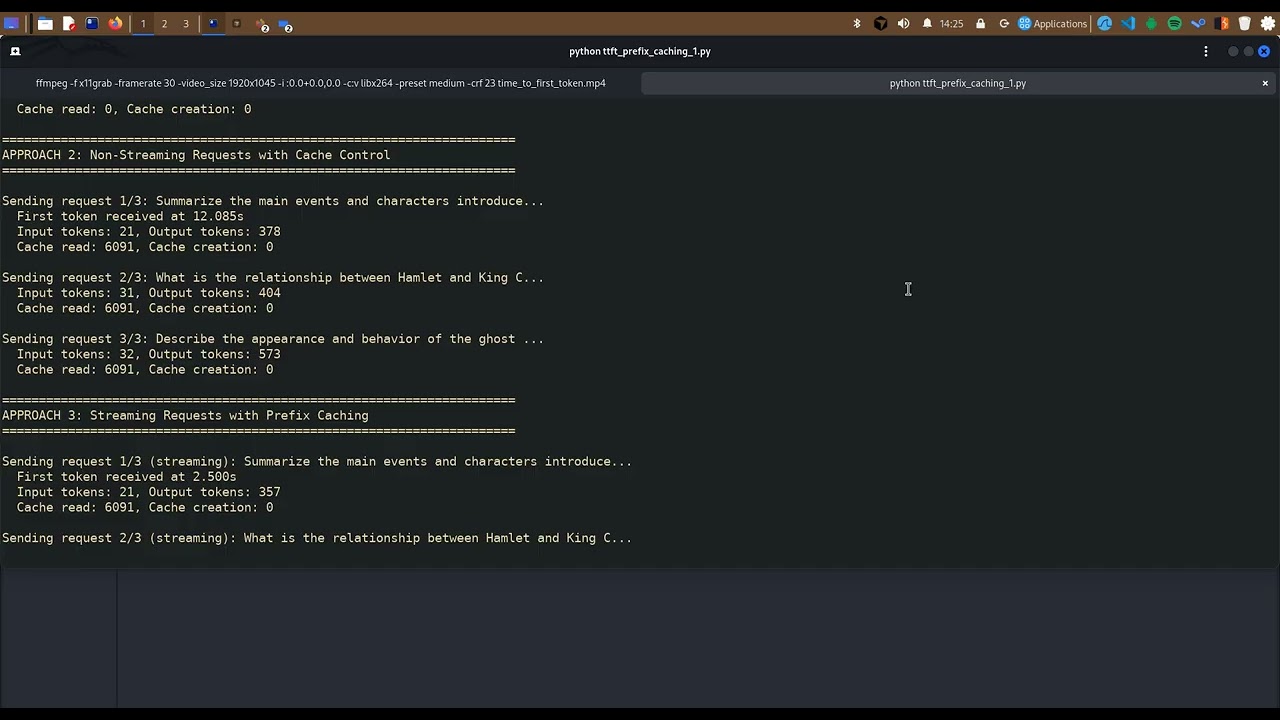Image resolution: width=1280 pixels, height=720 pixels.
Task: Select the dark taskbar window button
Action: point(237,23)
